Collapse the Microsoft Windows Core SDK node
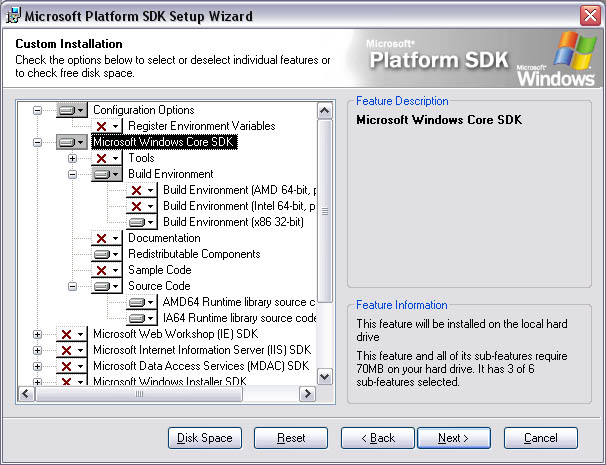606x465 pixels. [37, 142]
